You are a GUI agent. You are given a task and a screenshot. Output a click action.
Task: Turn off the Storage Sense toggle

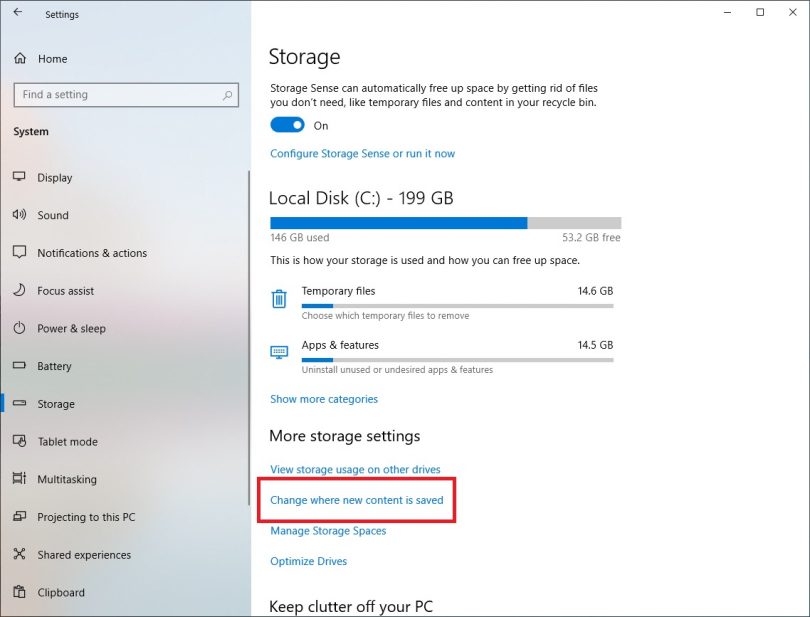(287, 125)
